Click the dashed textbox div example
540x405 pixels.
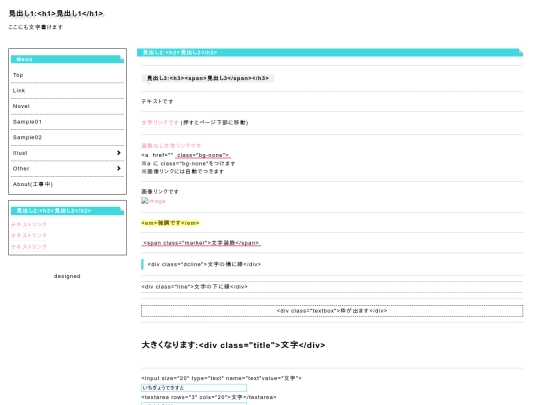[x=332, y=311]
